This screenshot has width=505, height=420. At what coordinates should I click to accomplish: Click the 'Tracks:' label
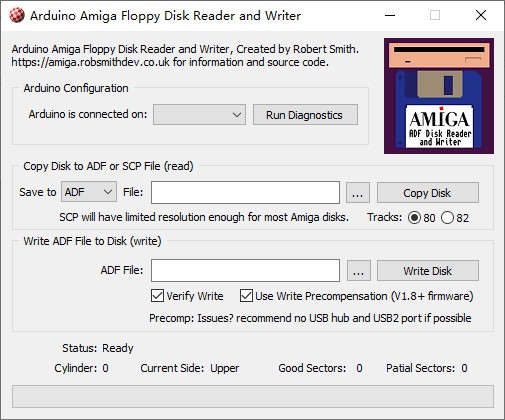coord(385,217)
